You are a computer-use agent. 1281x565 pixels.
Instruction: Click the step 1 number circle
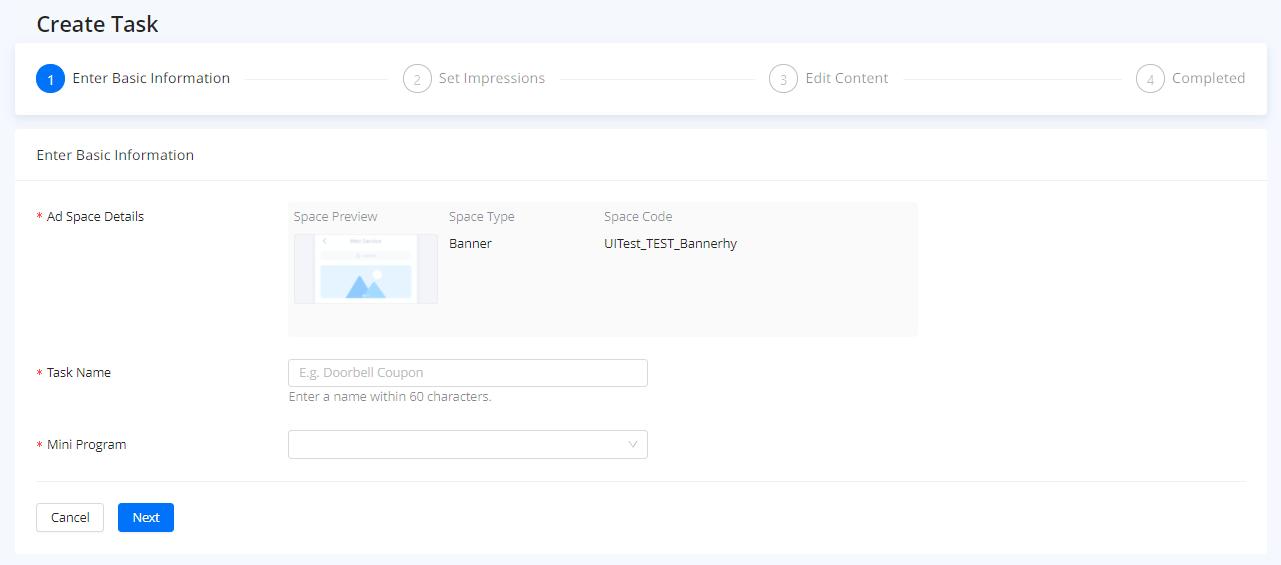click(x=50, y=79)
